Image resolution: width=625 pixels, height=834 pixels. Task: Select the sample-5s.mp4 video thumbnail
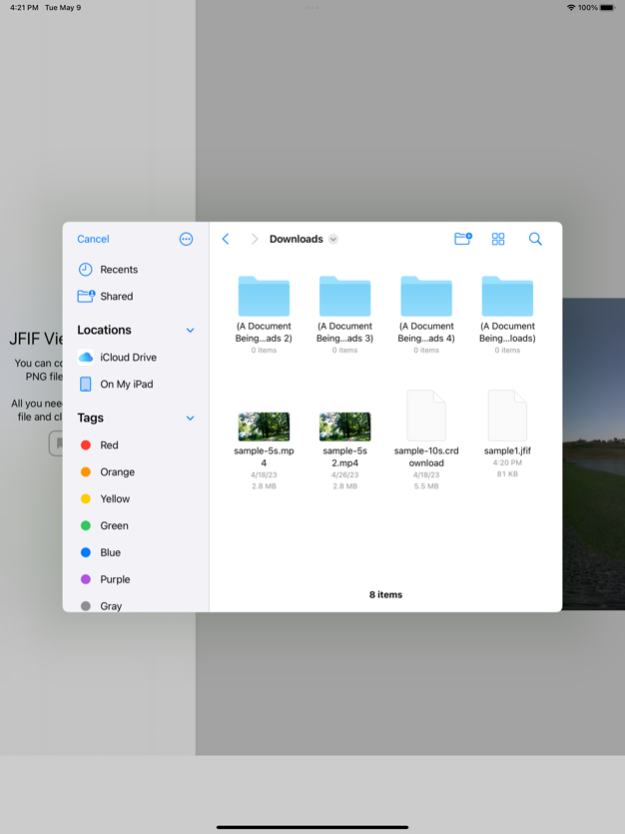264,427
